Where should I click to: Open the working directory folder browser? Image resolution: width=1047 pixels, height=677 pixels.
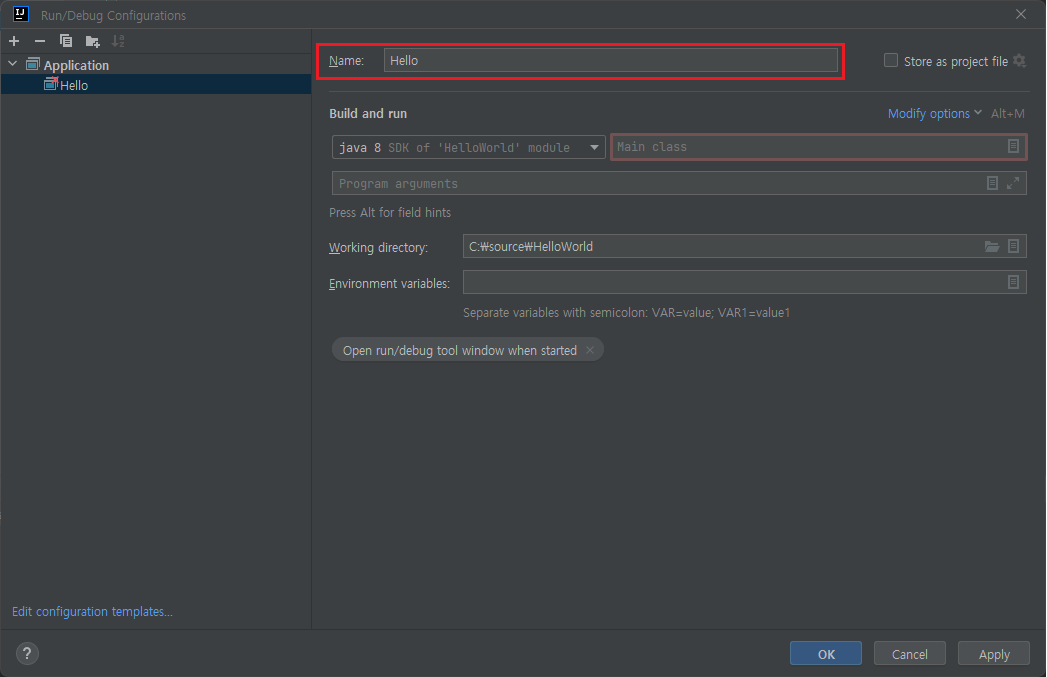(991, 246)
